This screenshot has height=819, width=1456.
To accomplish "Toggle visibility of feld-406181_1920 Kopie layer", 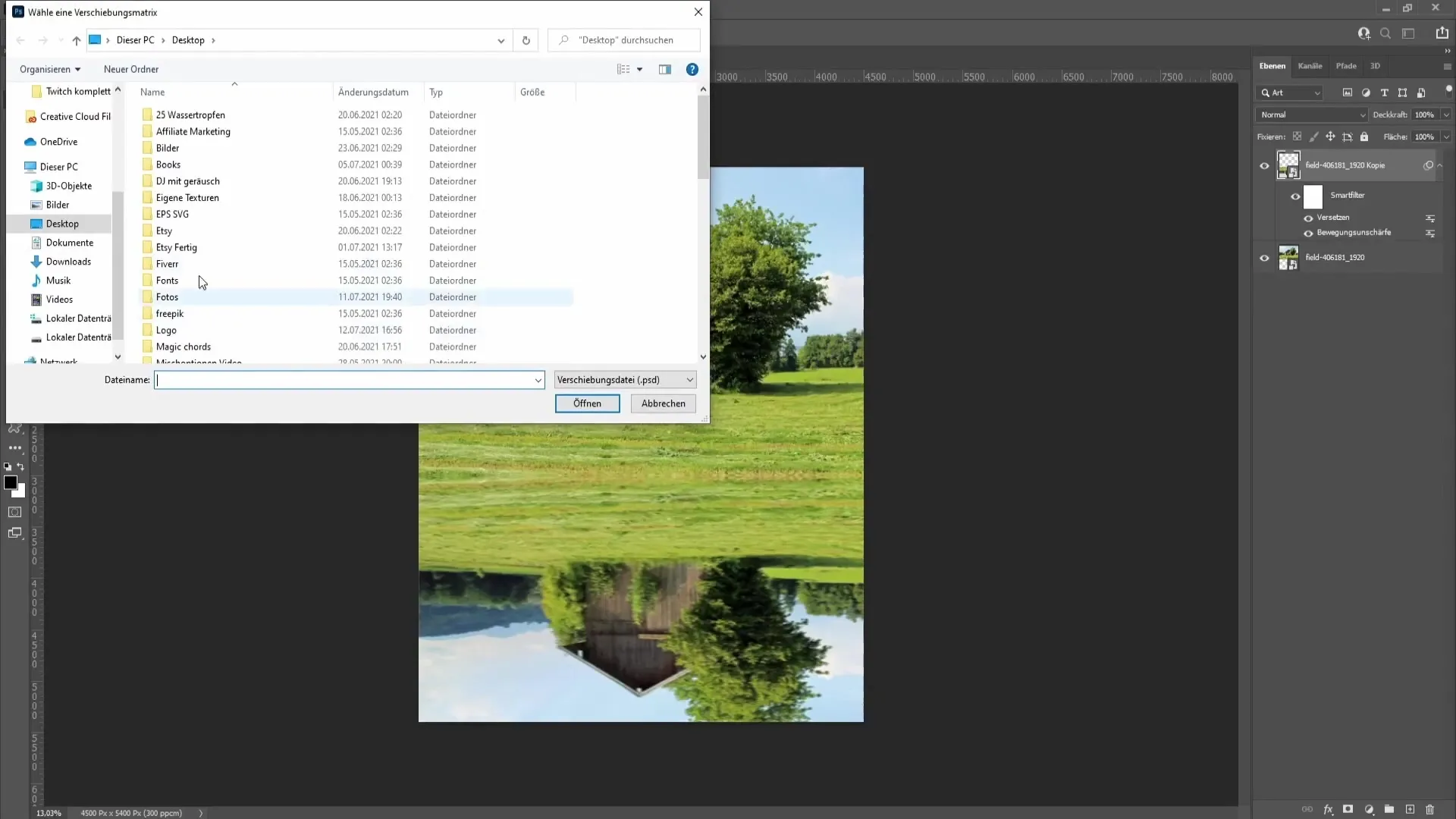I will (1264, 165).
